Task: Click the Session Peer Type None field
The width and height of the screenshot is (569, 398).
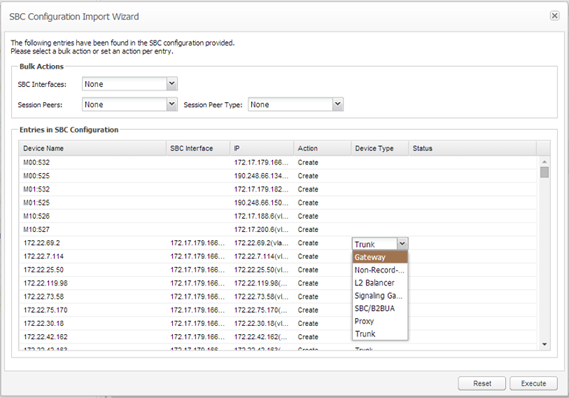Action: click(290, 104)
